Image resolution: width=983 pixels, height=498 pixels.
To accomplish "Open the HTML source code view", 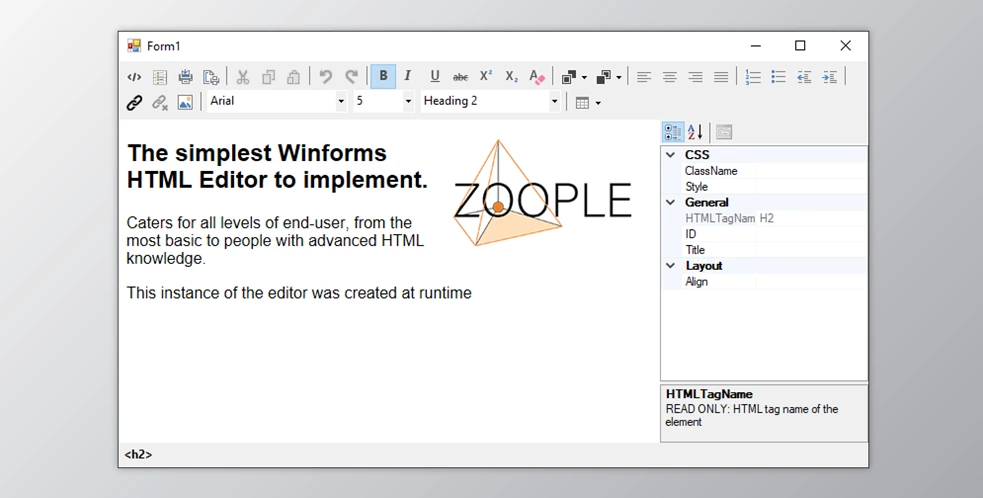I will tap(134, 77).
